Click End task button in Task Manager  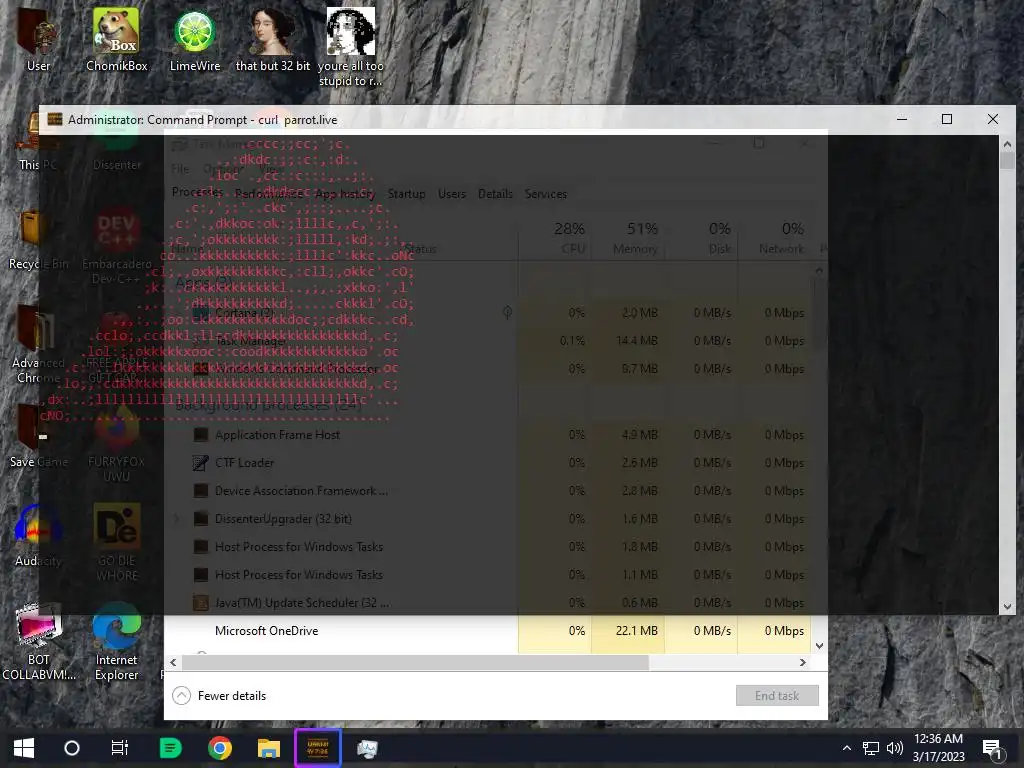777,696
